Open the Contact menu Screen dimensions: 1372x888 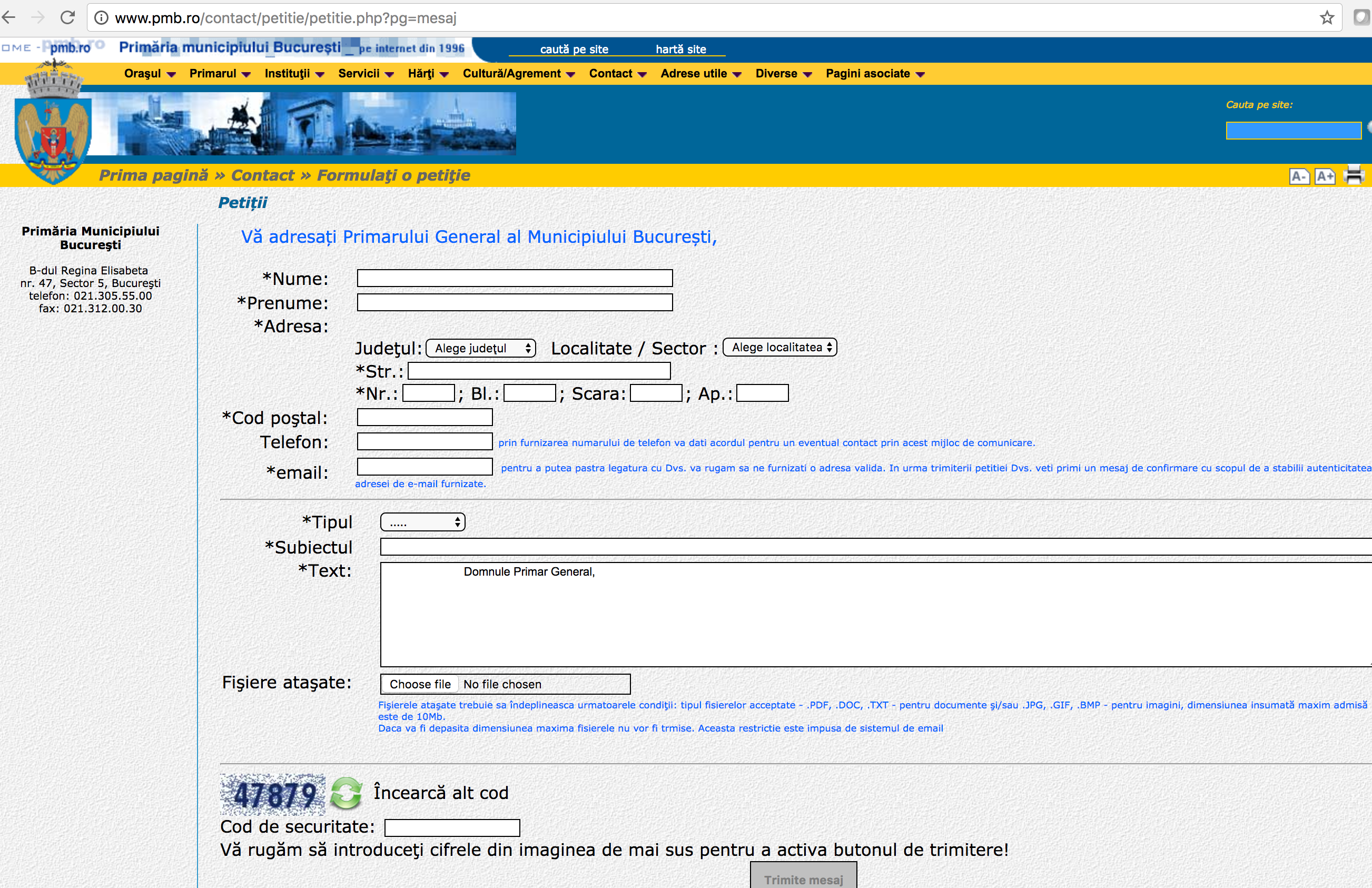pos(617,74)
